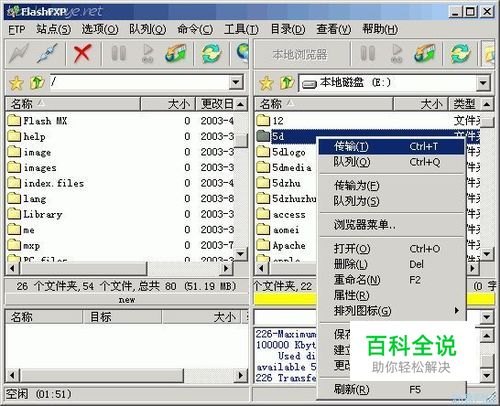
Task: Click the Disconnect plug icon in left toolbar
Action: (47, 53)
